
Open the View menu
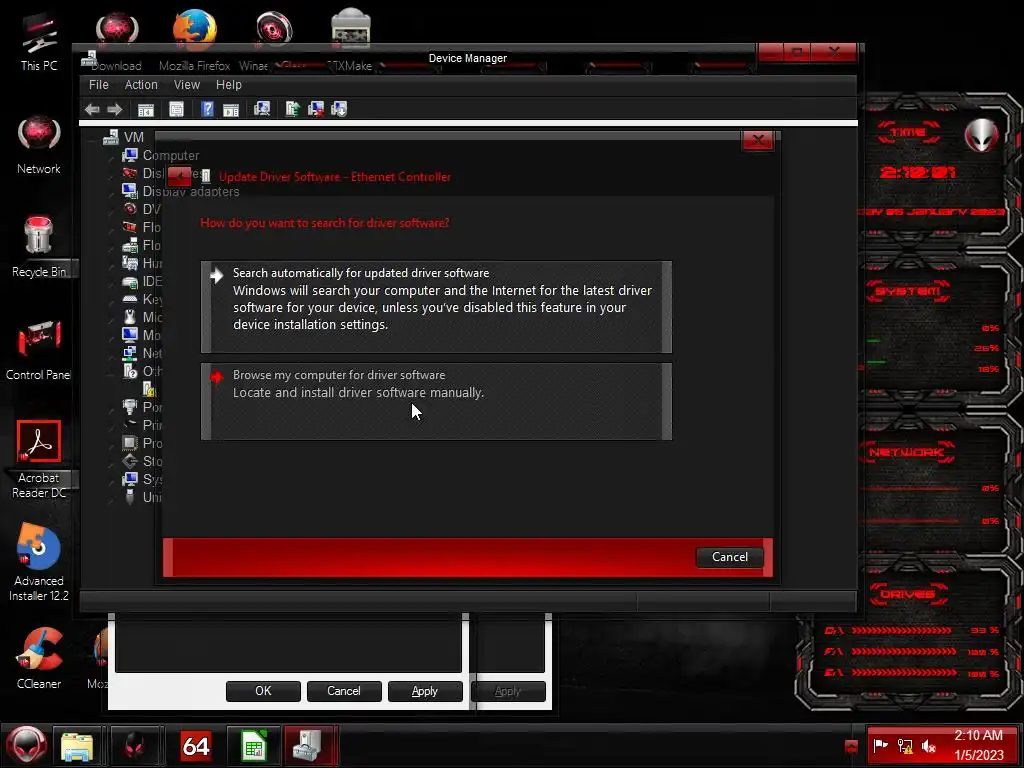click(x=187, y=85)
